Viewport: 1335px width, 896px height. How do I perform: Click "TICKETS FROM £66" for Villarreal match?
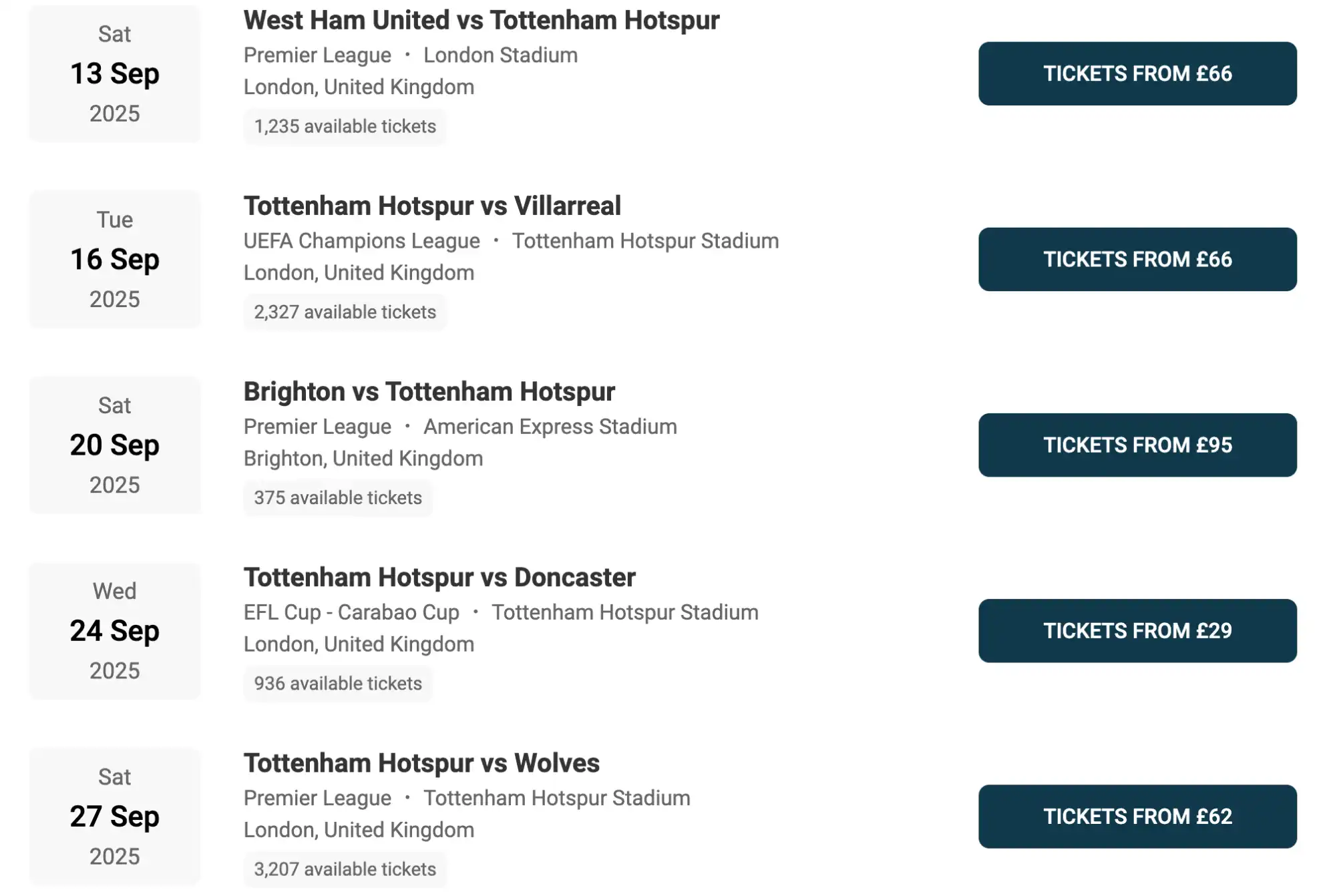pyautogui.click(x=1137, y=260)
